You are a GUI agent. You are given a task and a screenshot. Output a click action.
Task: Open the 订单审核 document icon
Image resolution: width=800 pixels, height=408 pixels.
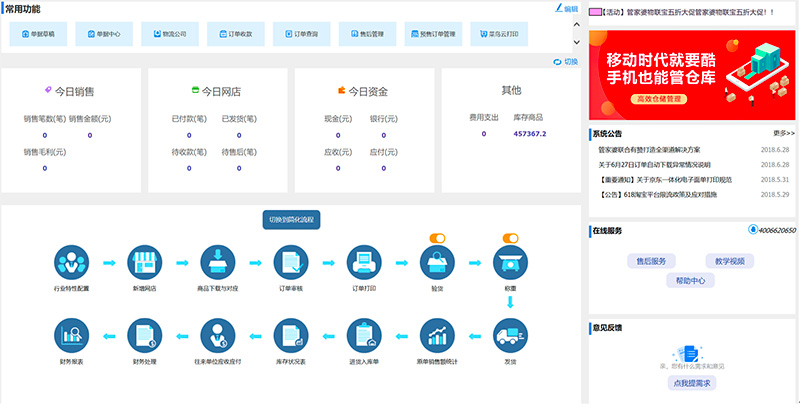pos(291,263)
